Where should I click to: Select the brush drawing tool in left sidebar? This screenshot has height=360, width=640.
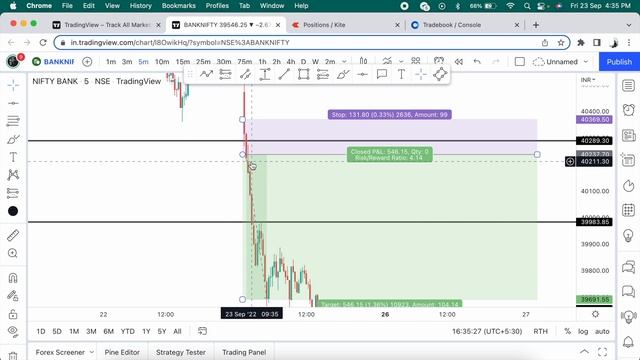pyautogui.click(x=13, y=139)
